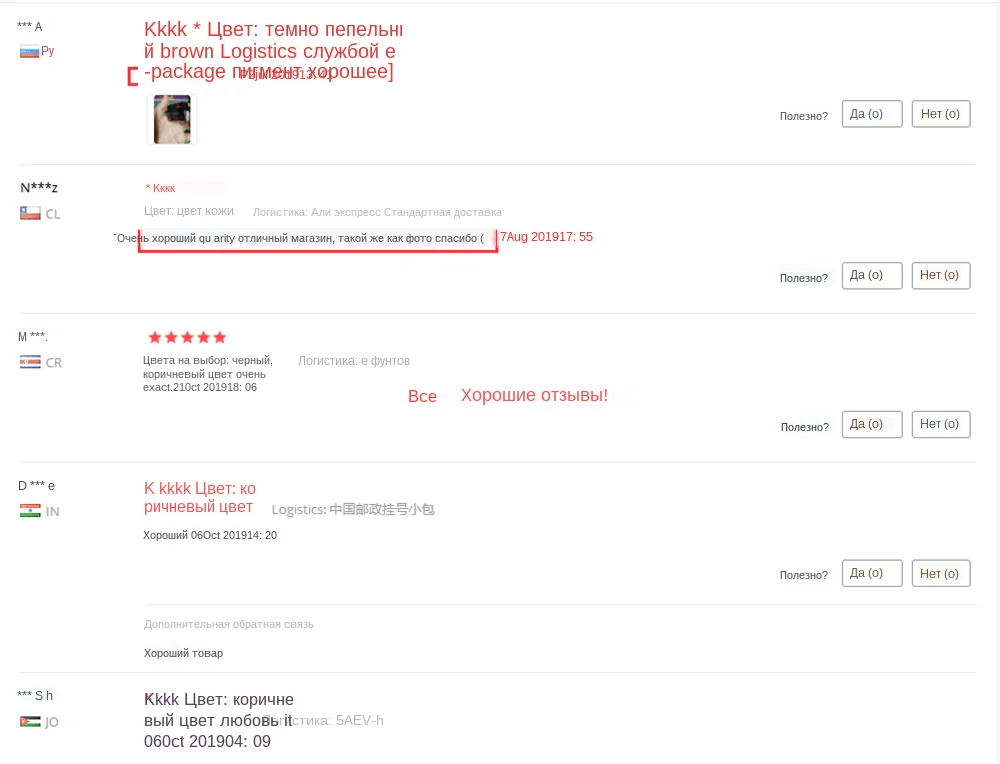Viewport: 1000px width, 764px height.
Task: Vote Нет on M*** five-star review
Action: (941, 424)
